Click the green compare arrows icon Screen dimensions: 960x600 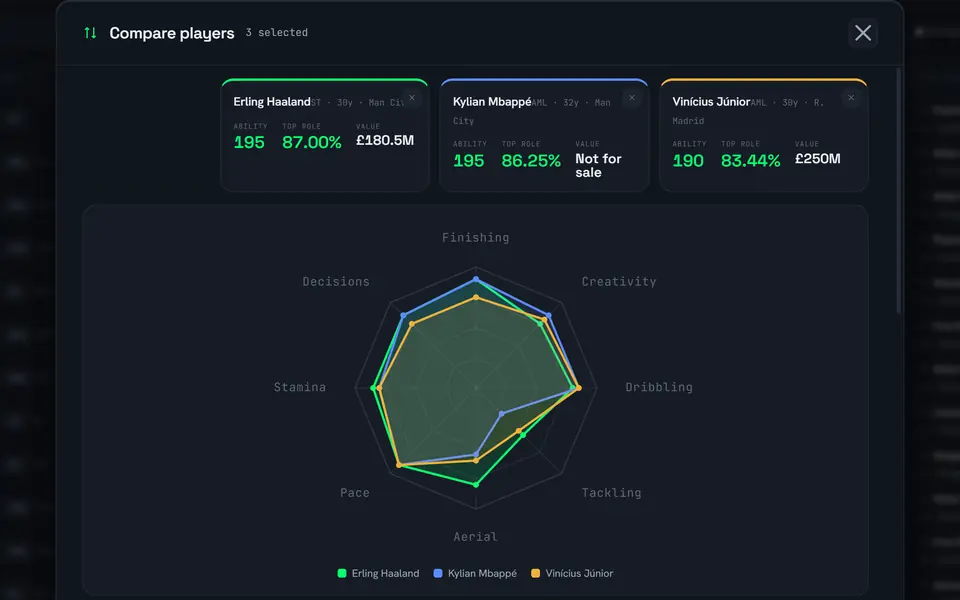point(90,32)
